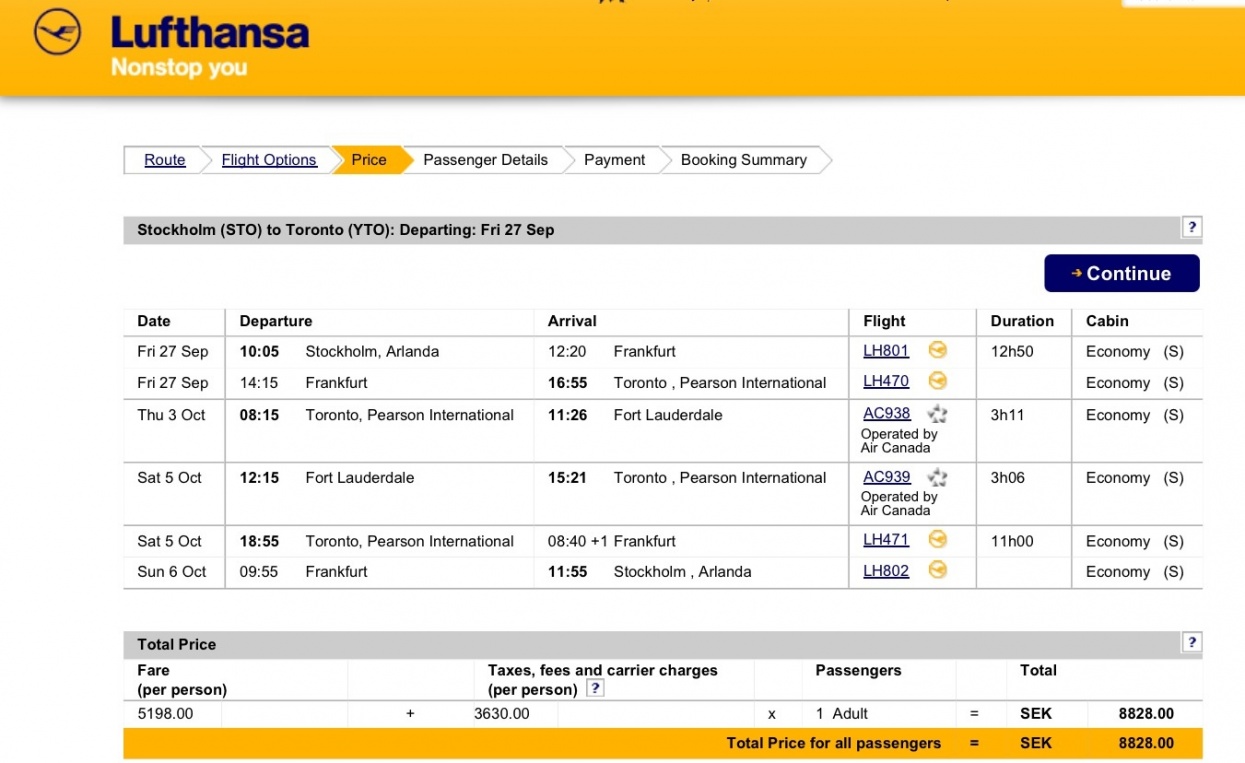Return to the Flight Options step

[x=269, y=160]
